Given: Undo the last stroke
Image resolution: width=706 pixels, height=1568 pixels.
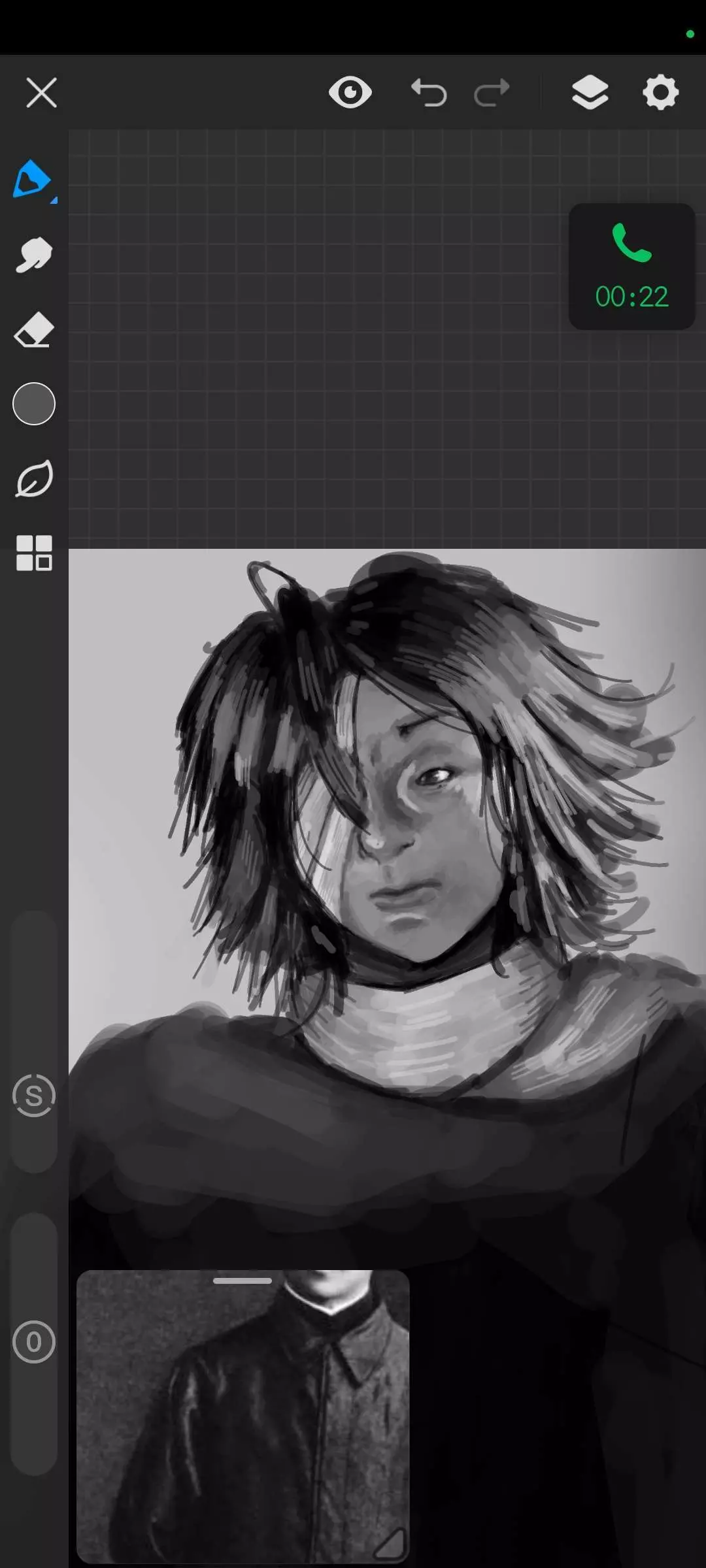Looking at the screenshot, I should (x=428, y=92).
